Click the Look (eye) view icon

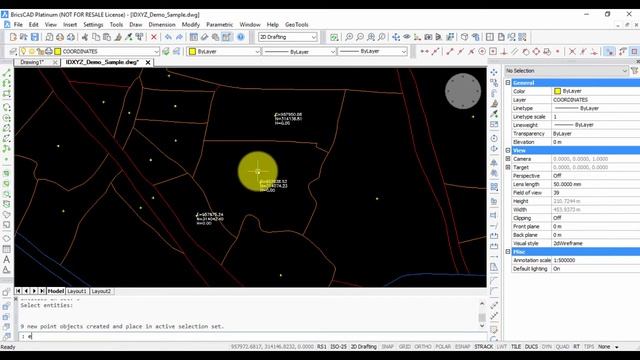[x=407, y=37]
